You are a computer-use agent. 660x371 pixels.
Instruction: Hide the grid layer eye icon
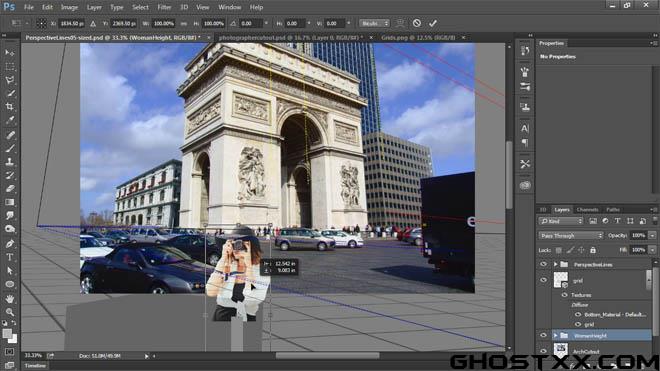click(x=543, y=280)
